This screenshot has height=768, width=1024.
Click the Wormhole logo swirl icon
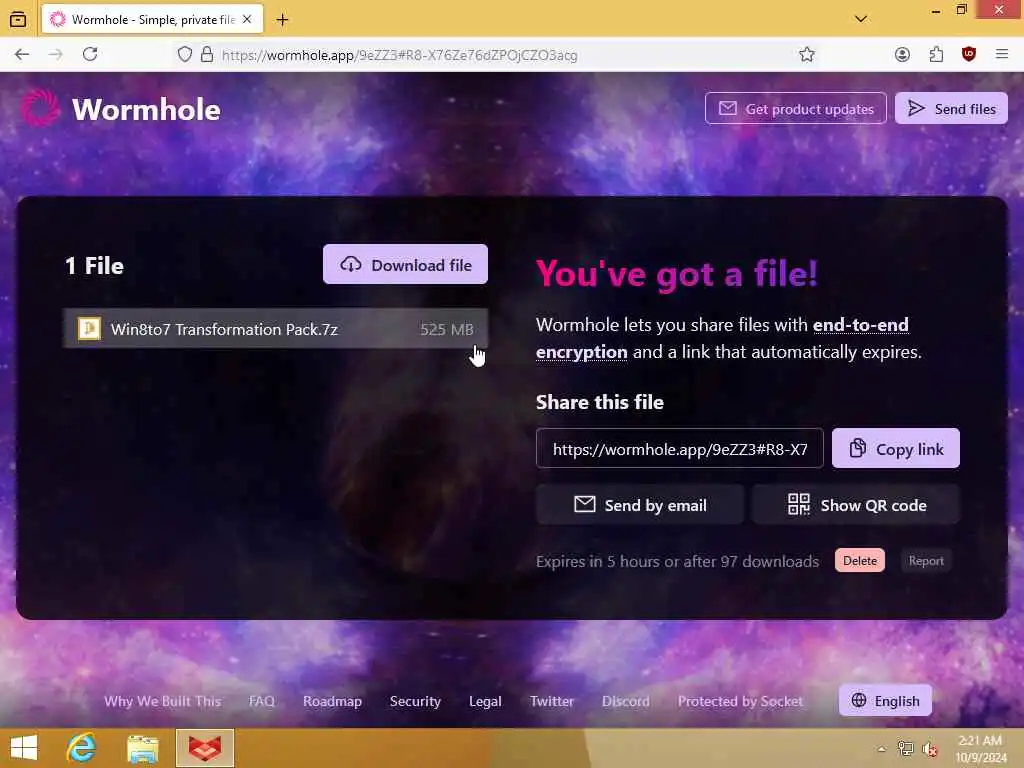coord(40,108)
